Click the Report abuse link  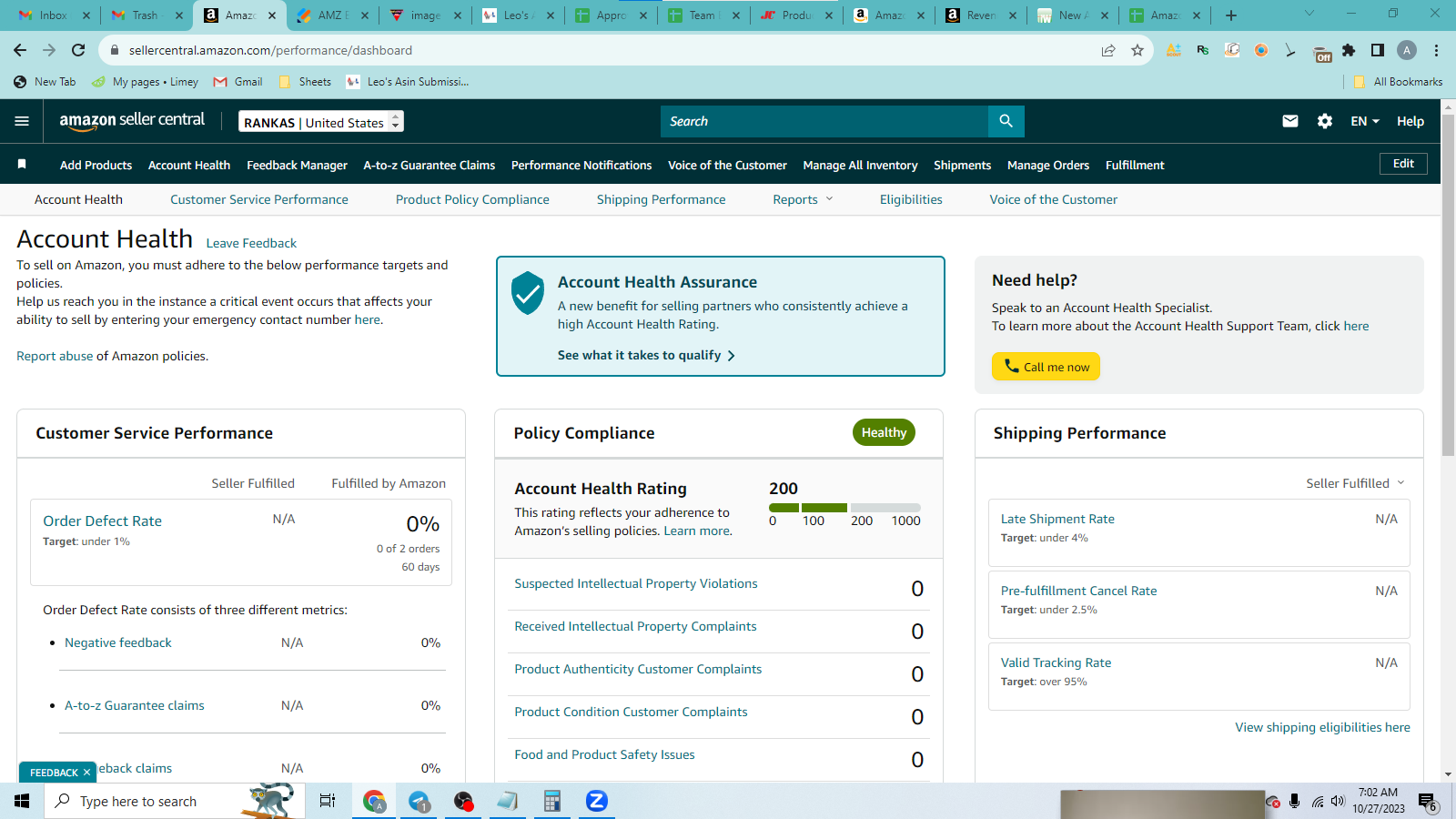[55, 356]
